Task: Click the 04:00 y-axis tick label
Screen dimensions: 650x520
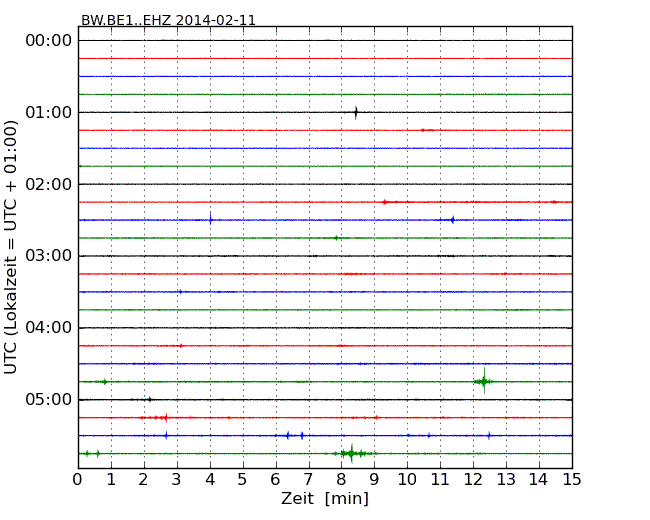Action: coord(49,328)
